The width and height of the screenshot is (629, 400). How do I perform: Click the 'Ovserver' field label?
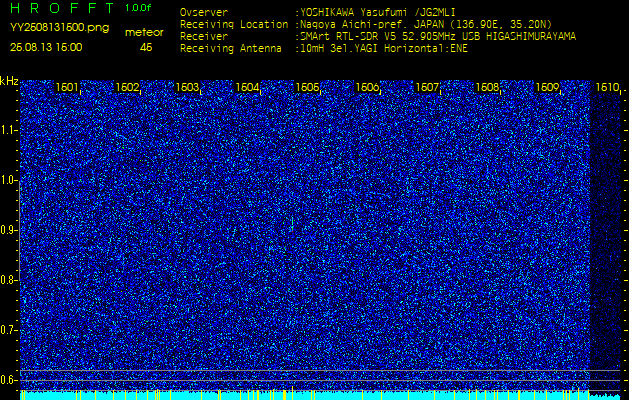(204, 12)
